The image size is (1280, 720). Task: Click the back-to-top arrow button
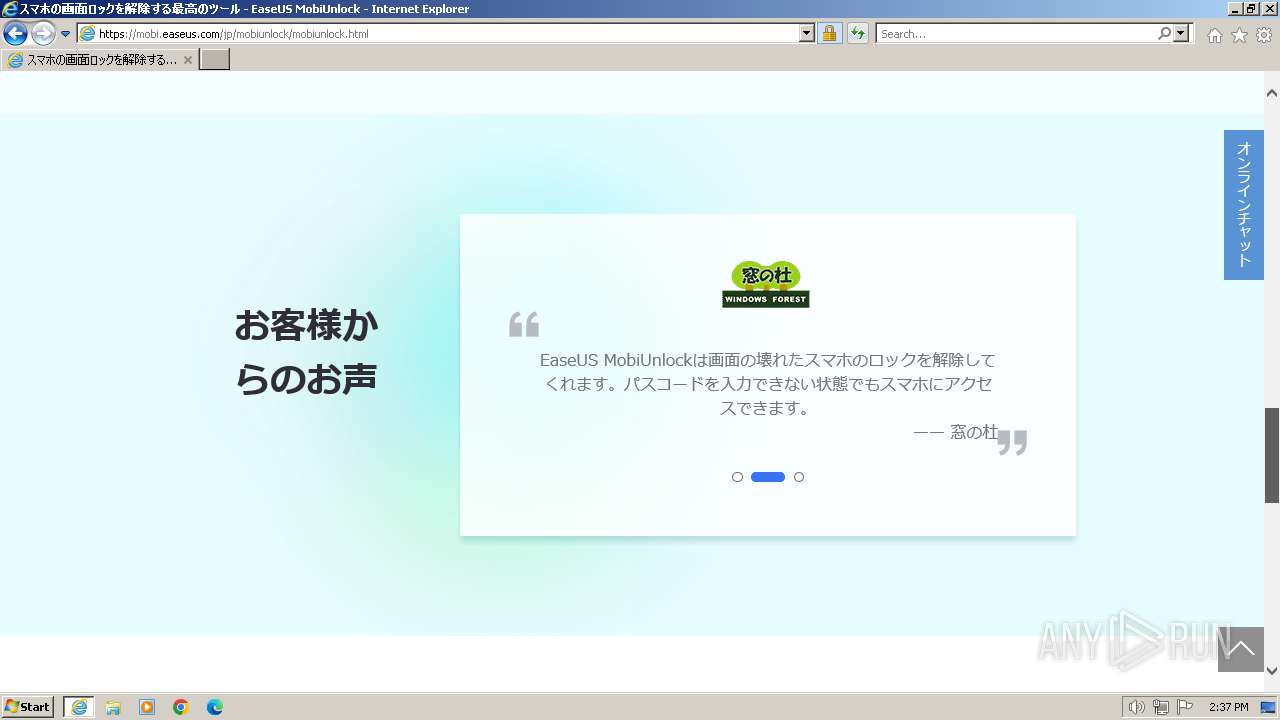pyautogui.click(x=1241, y=650)
